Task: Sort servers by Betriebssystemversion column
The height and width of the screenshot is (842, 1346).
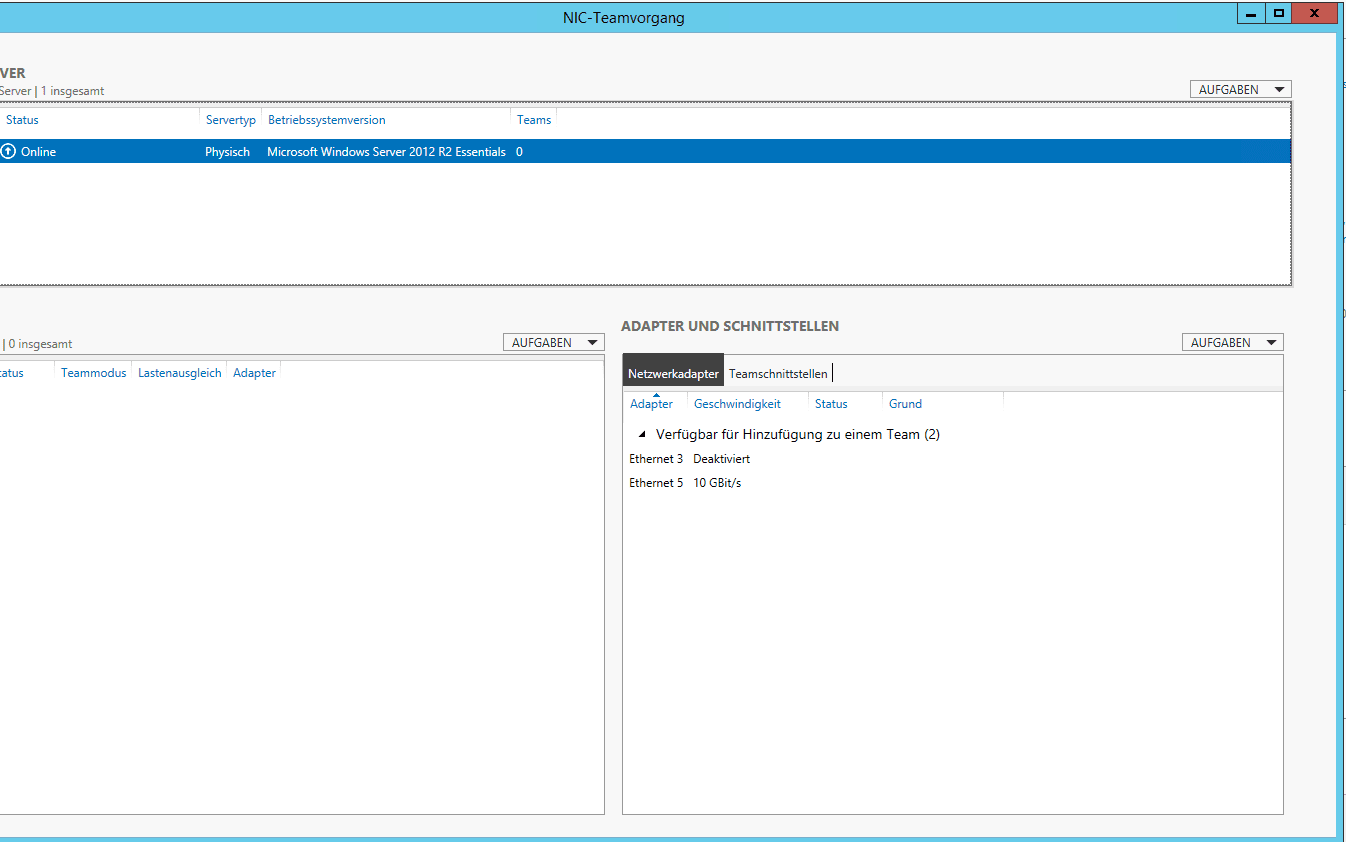Action: pyautogui.click(x=326, y=120)
